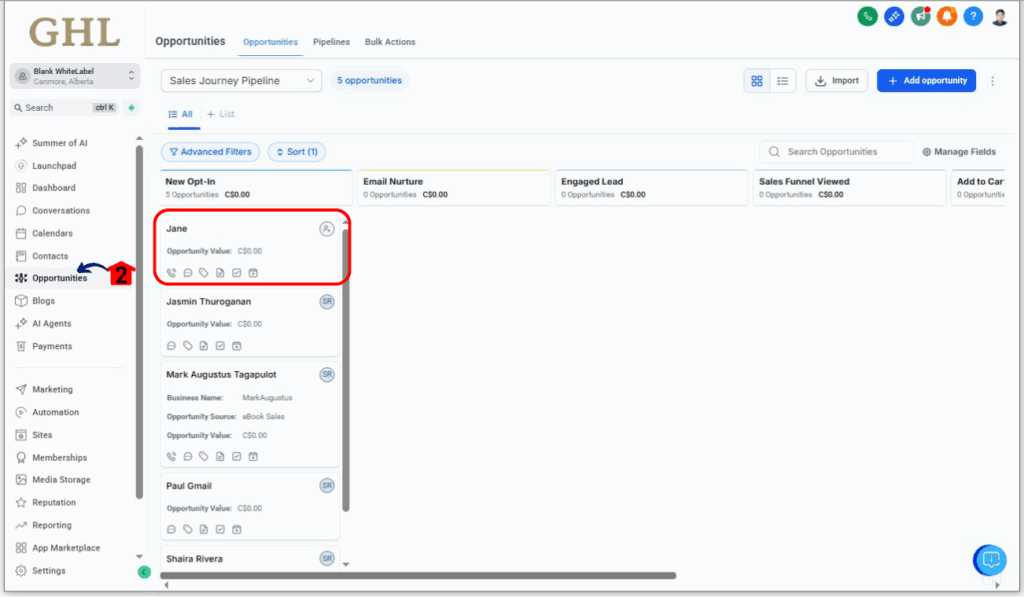Click the phone call icon on Jane's card
Image resolution: width=1024 pixels, height=597 pixels.
(x=171, y=273)
